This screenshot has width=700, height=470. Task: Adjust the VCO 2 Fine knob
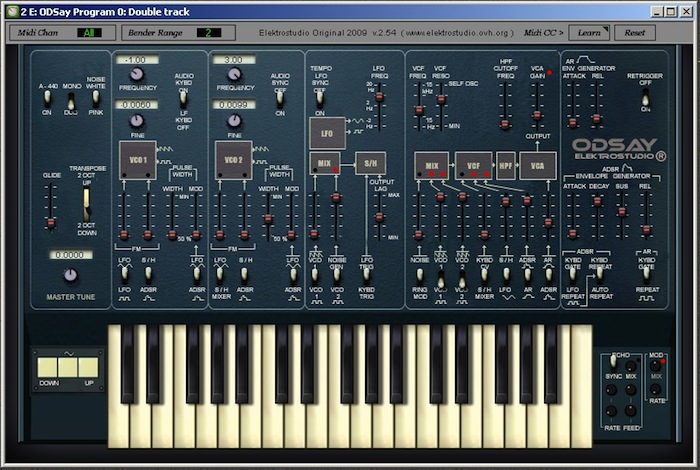coord(234,121)
